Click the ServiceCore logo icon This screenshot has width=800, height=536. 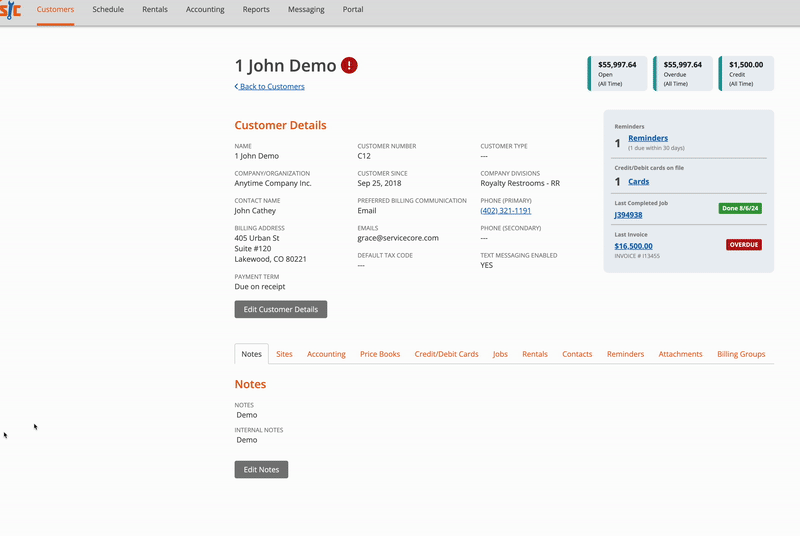point(10,10)
